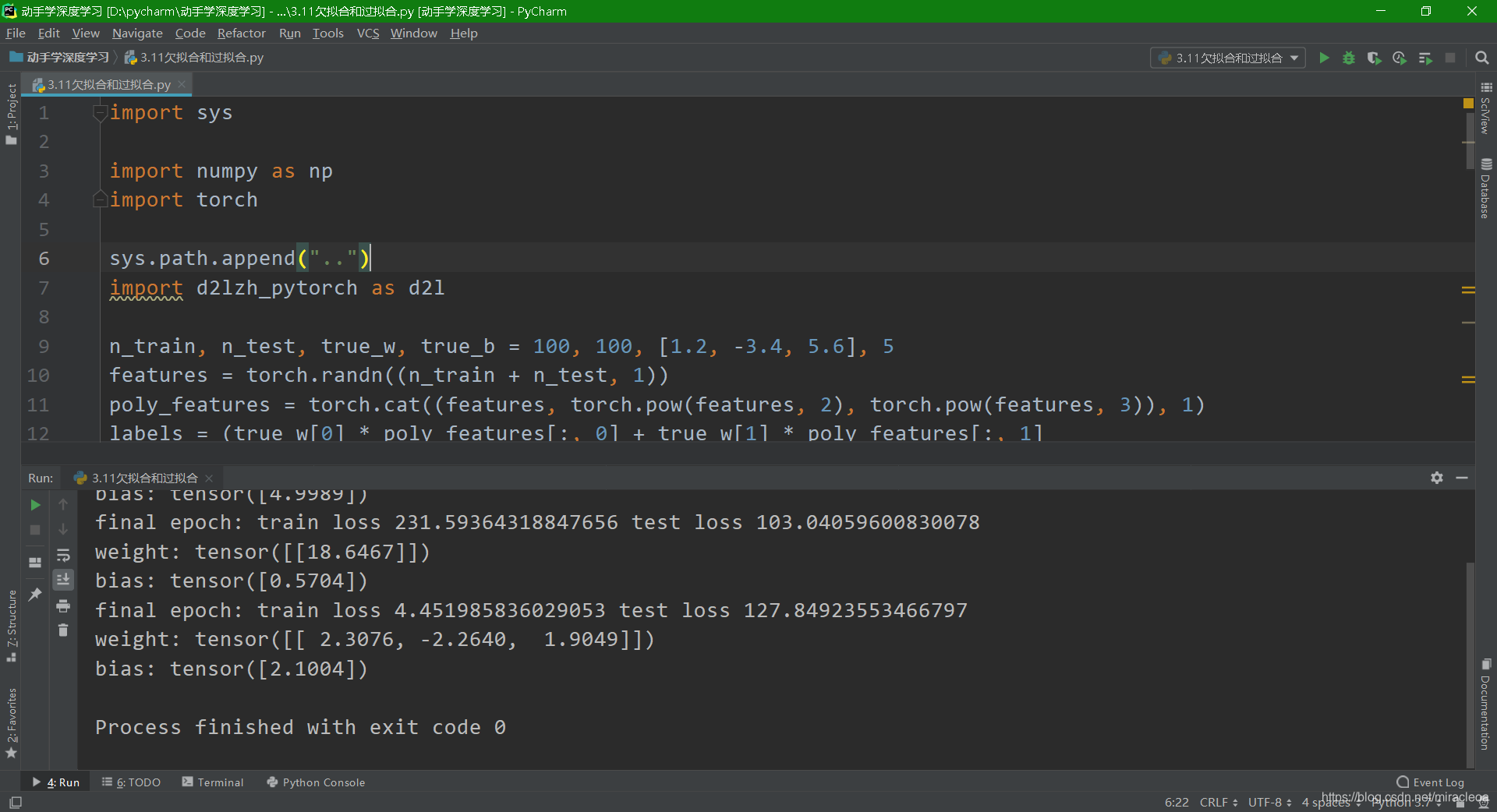Rerun the program in the Run panel
Viewport: 1497px width, 812px height.
pyautogui.click(x=35, y=505)
